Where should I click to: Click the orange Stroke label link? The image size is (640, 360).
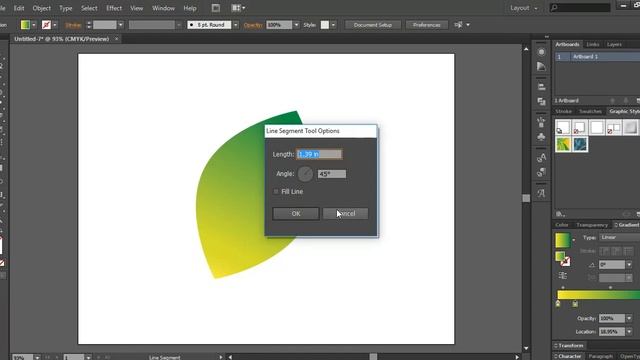pos(73,25)
